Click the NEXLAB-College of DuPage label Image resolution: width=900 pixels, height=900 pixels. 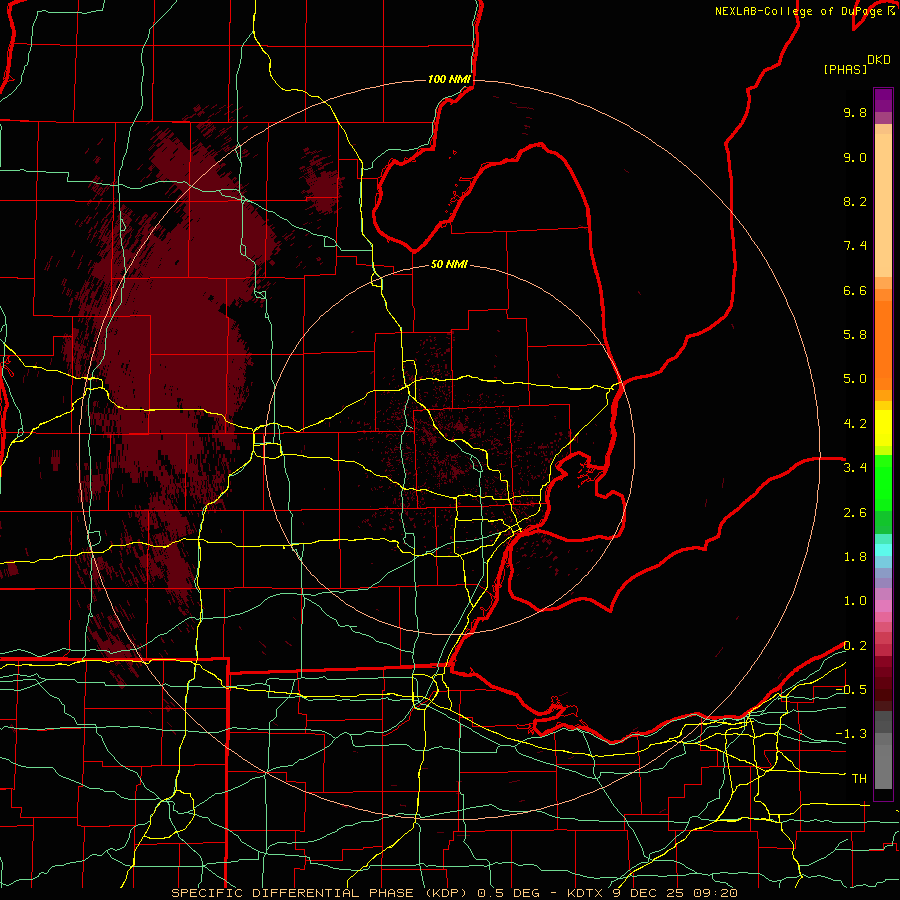(801, 11)
